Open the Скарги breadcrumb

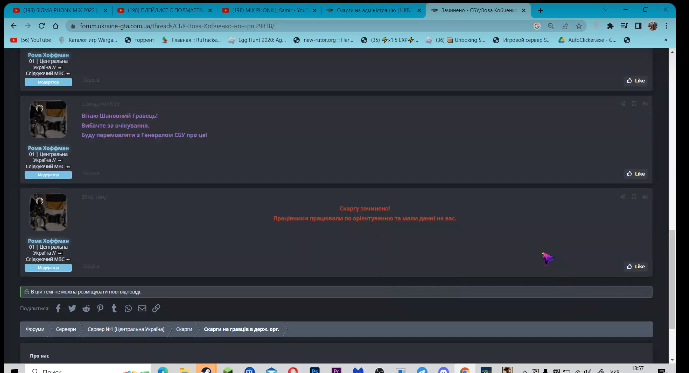pyautogui.click(x=184, y=329)
